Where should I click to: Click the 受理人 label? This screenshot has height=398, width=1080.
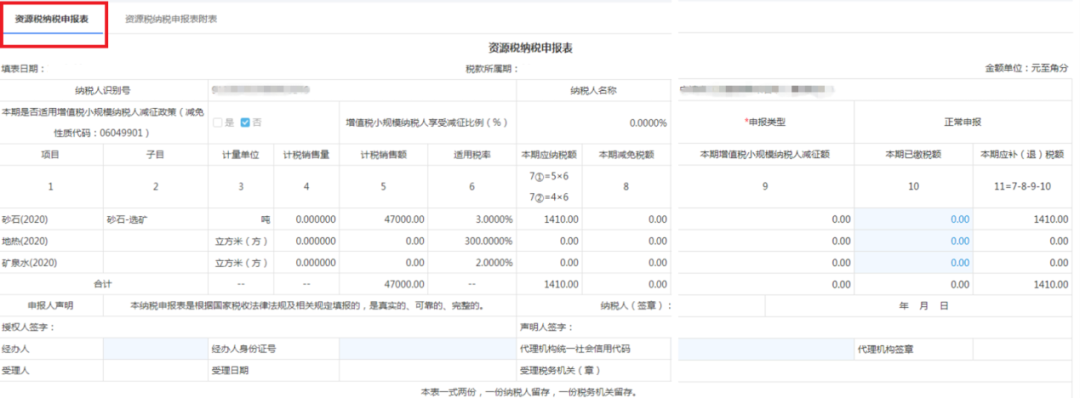15,370
